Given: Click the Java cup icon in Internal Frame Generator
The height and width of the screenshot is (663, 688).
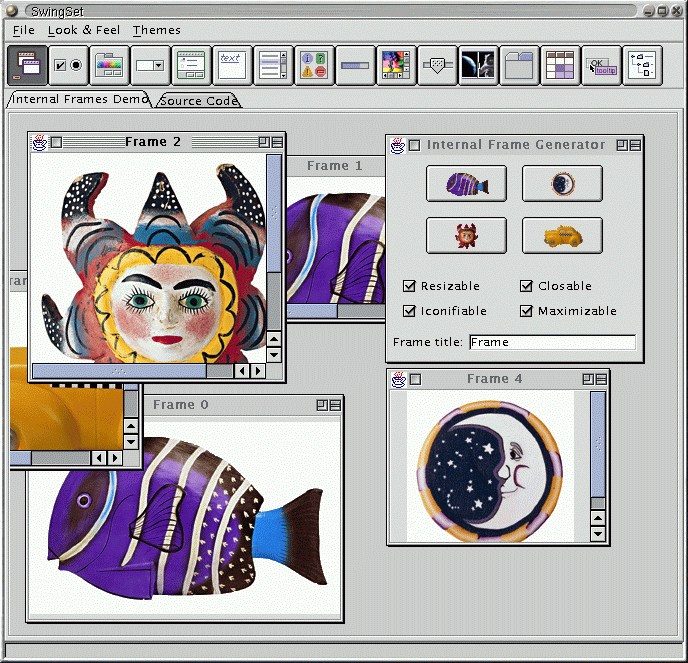Looking at the screenshot, I should point(398,145).
